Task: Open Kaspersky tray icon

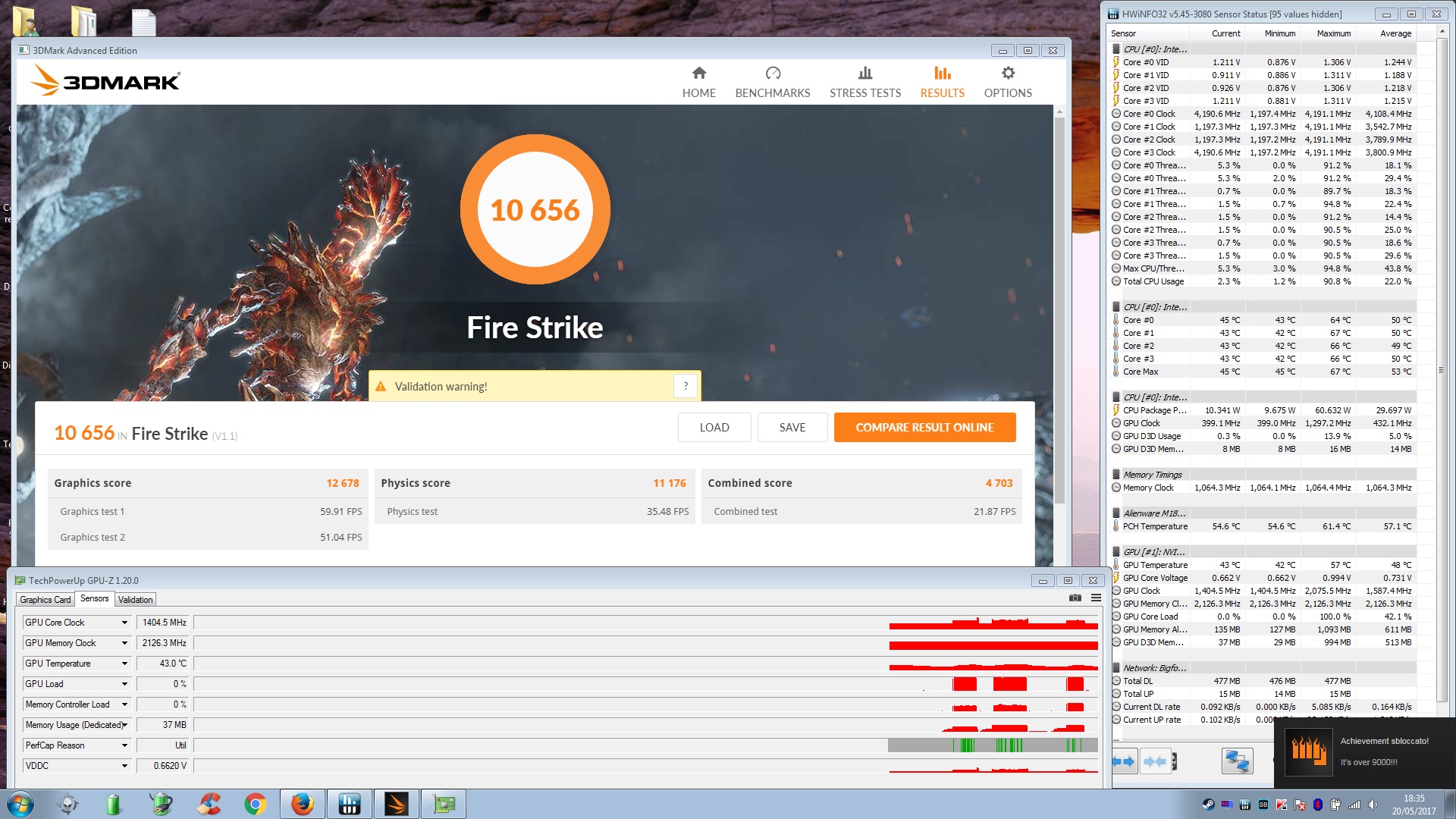Action: [1282, 805]
